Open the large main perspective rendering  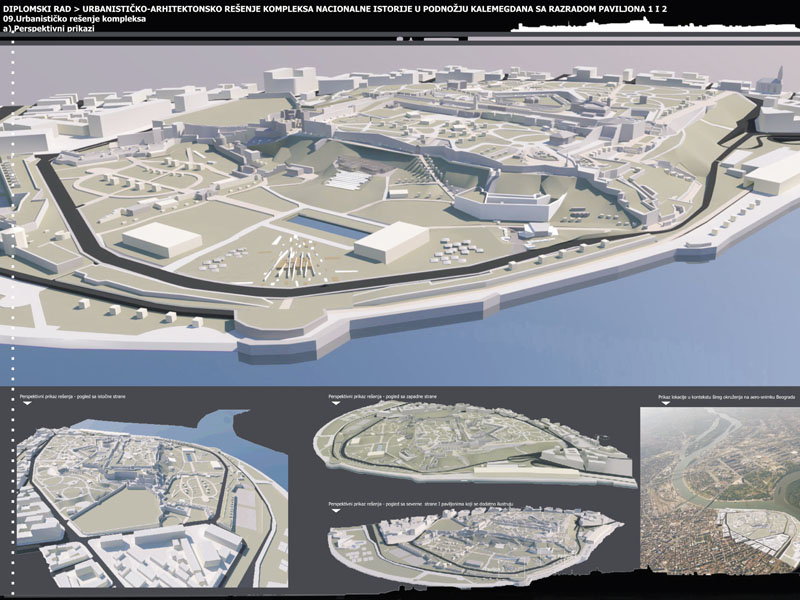400,214
